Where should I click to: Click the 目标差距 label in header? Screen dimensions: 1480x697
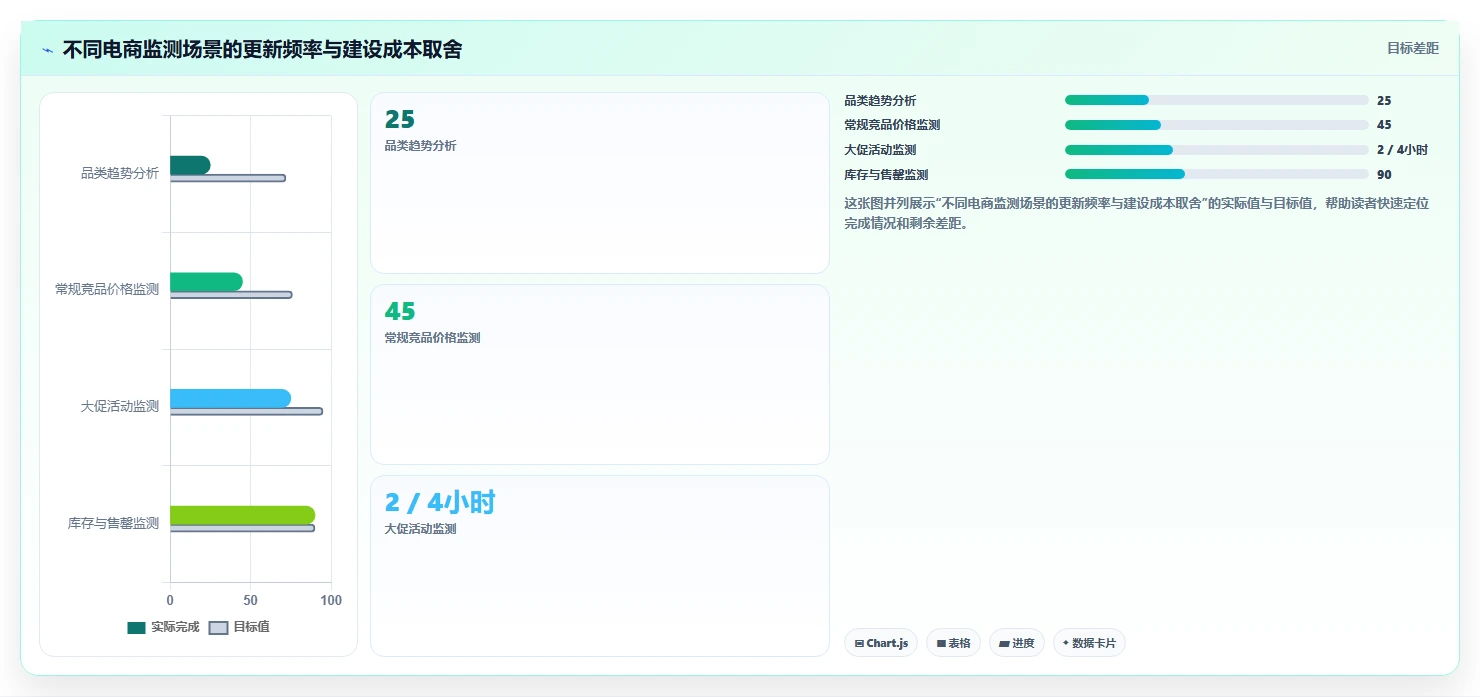[1412, 48]
